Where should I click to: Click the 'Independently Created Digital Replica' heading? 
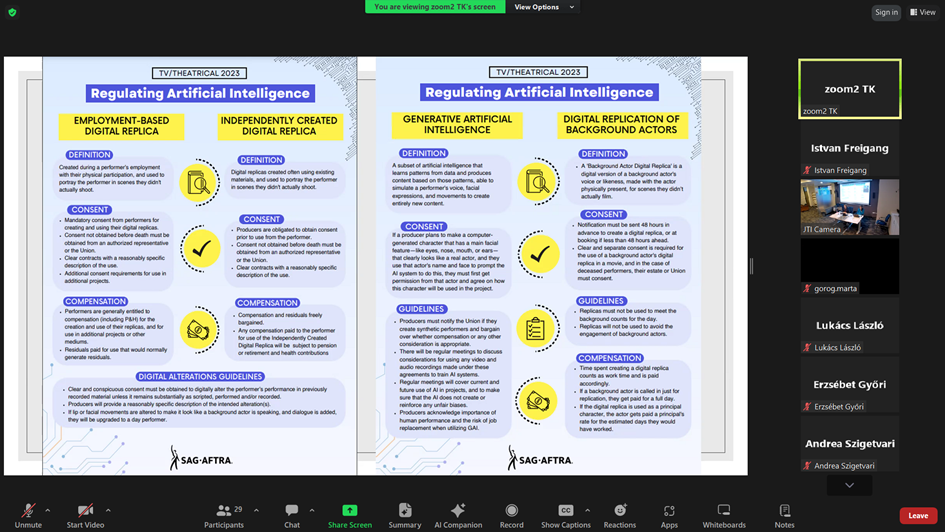click(x=279, y=126)
